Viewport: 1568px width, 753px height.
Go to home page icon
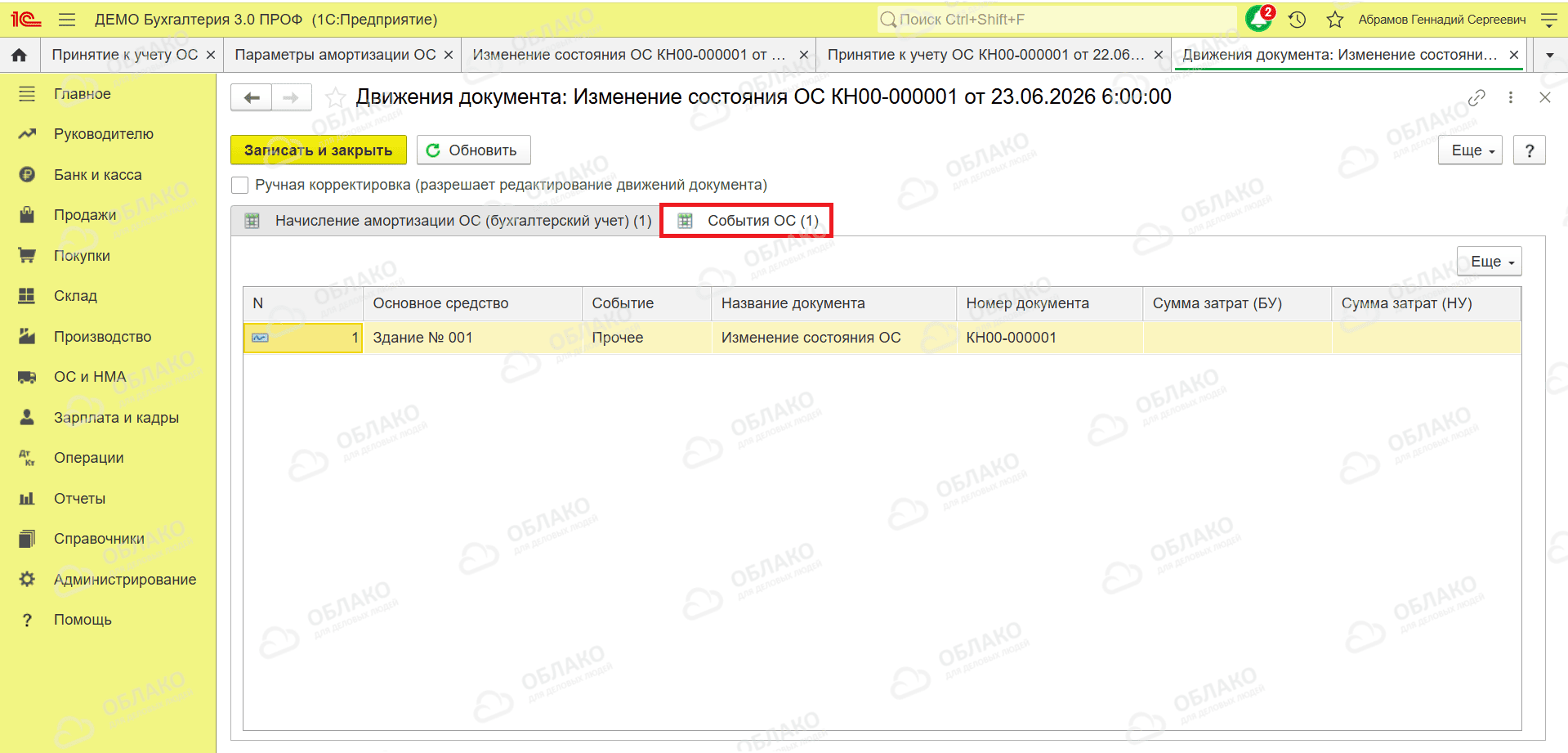tap(20, 55)
